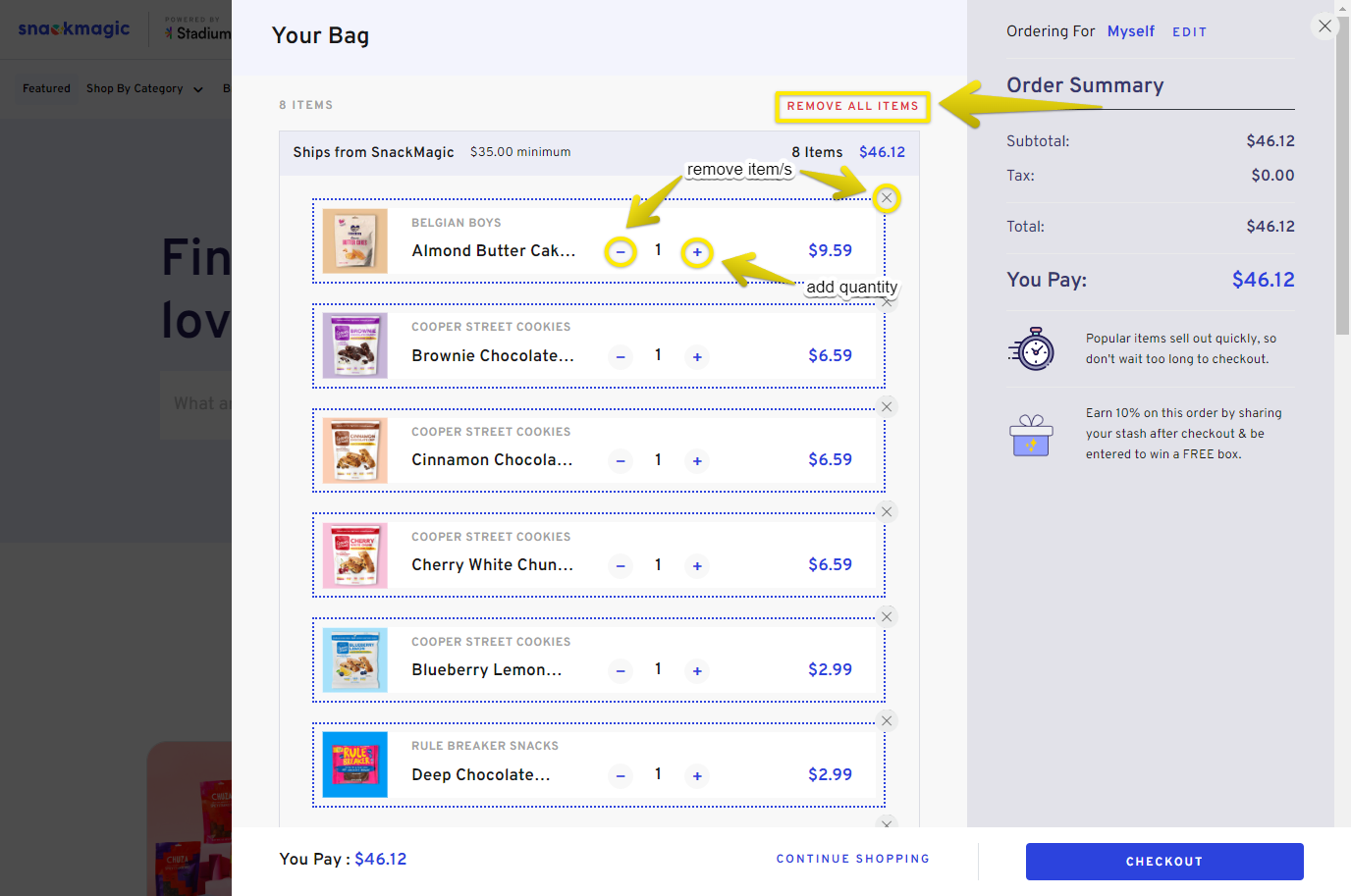The width and height of the screenshot is (1351, 896).
Task: Decrease quantity of Blueberry Lemon item
Action: [621, 671]
